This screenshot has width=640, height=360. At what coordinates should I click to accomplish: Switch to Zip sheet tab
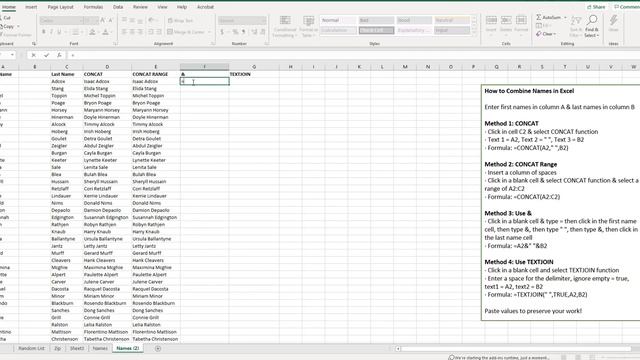click(x=58, y=349)
